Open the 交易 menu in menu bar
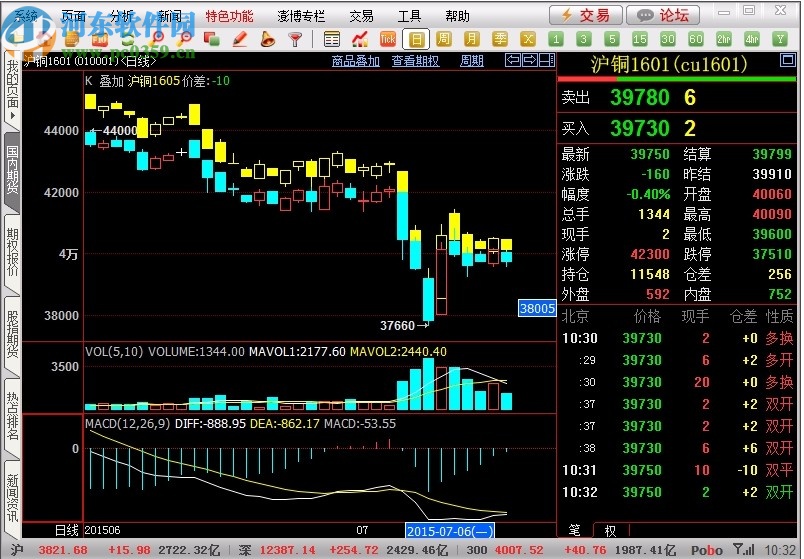Screen dimensions: 804x559 coord(361,16)
